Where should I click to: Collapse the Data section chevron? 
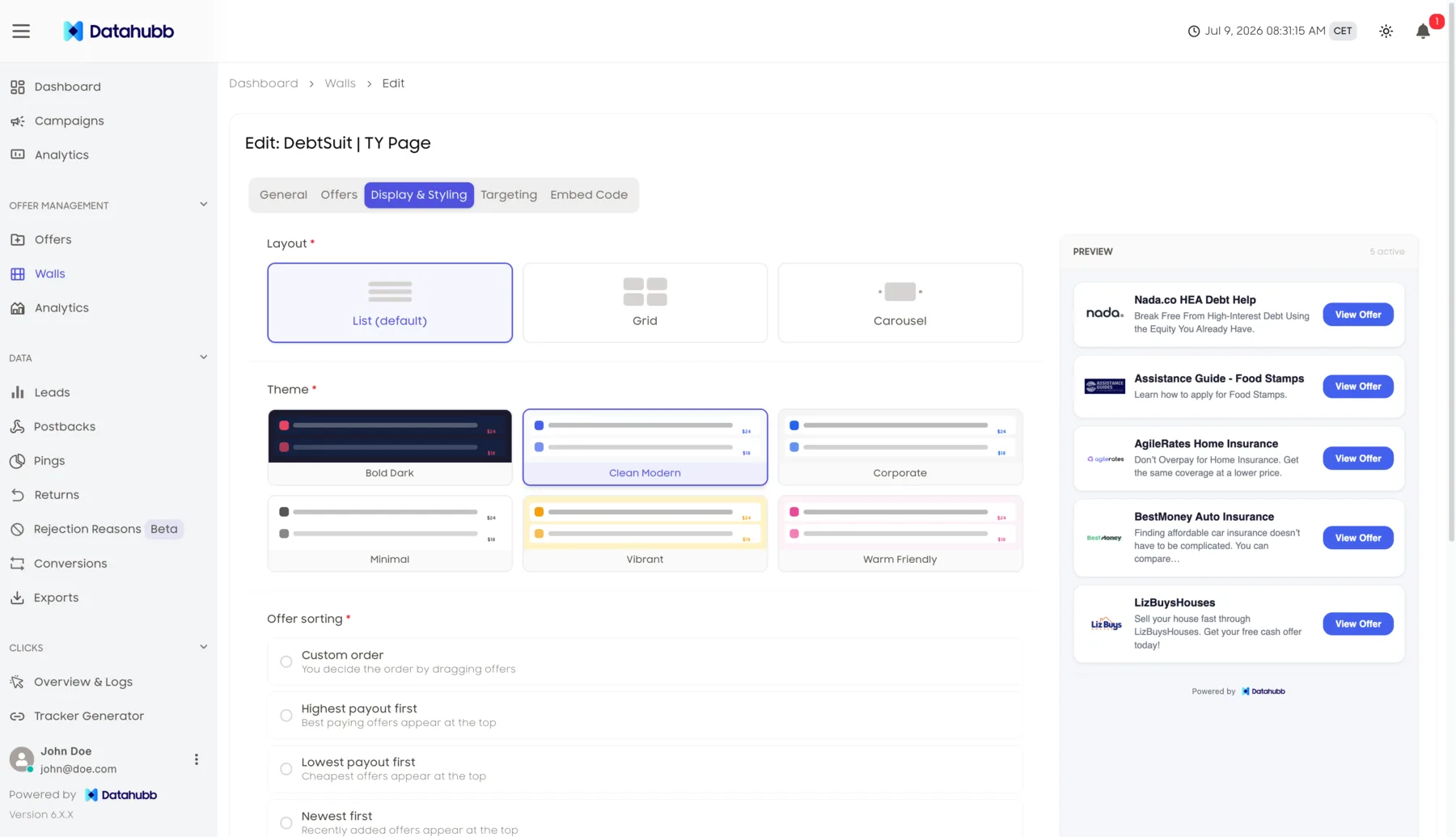click(204, 357)
